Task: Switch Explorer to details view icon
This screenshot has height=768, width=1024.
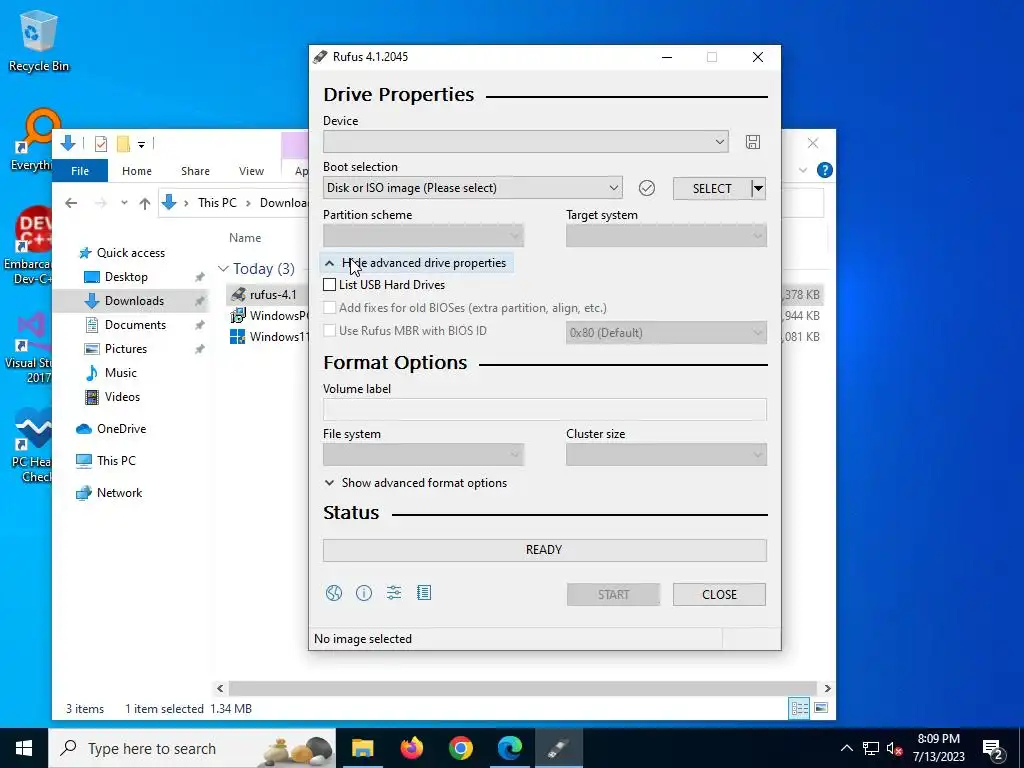Action: [799, 708]
